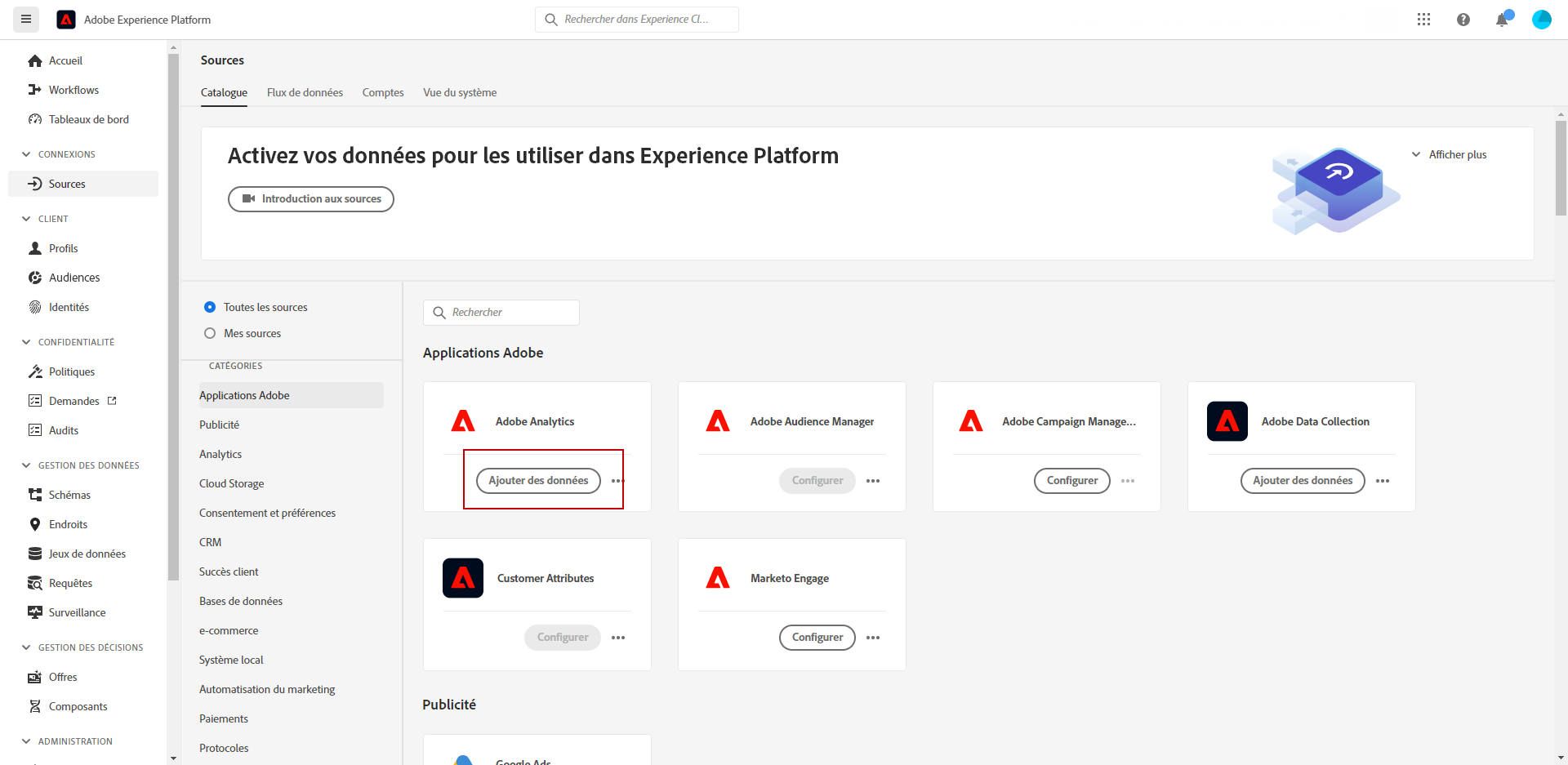1568x765 pixels.
Task: Open the hamburger navigation menu
Action: click(x=26, y=19)
